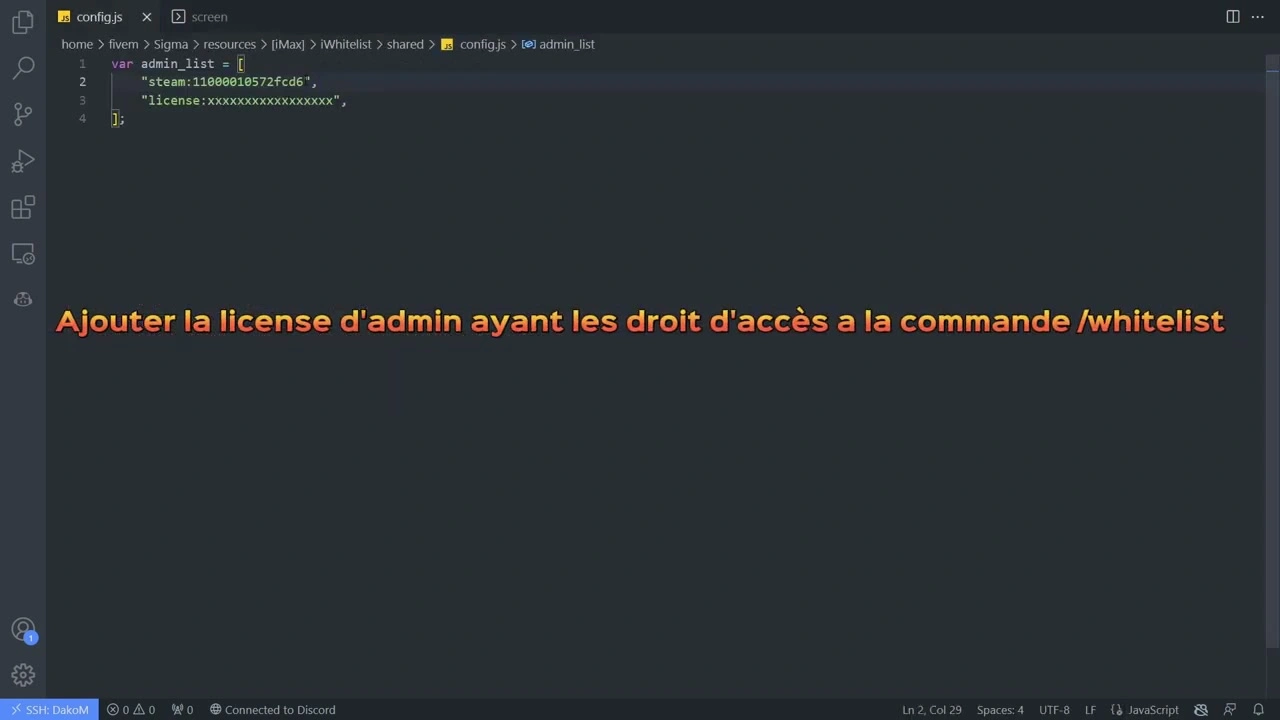Open the SSH: DakoM remote indicator
This screenshot has width=1280, height=720.
(50, 709)
